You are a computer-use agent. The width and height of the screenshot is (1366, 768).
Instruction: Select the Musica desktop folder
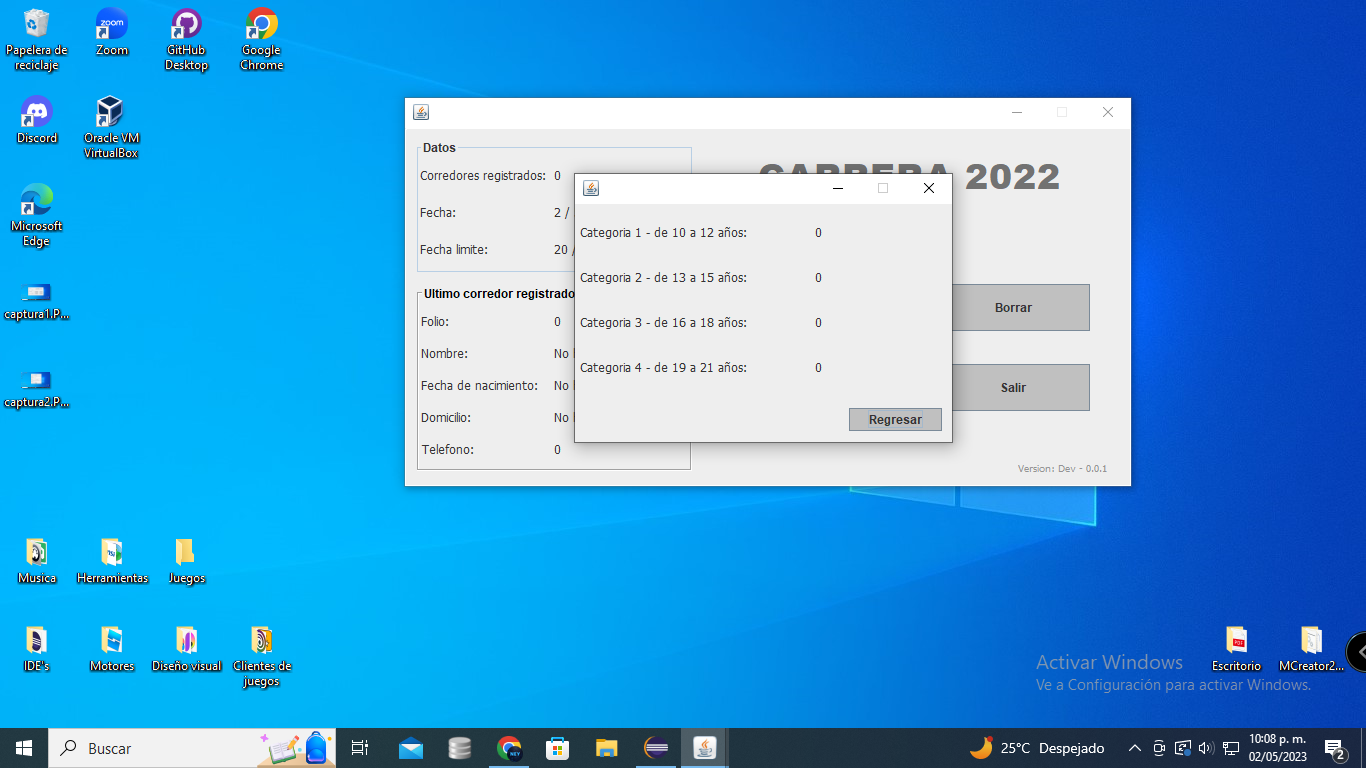[x=37, y=561]
